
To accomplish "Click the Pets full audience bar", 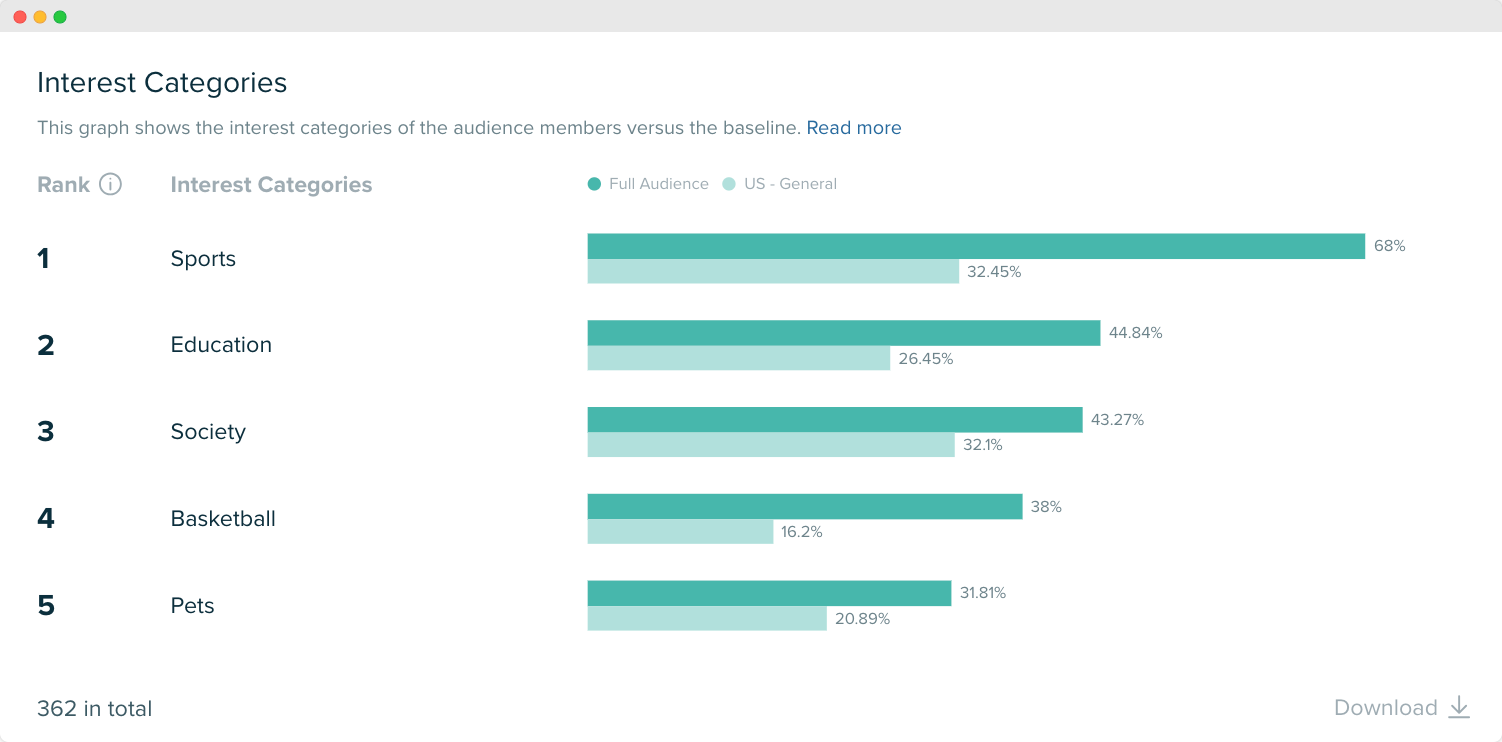I will (769, 592).
